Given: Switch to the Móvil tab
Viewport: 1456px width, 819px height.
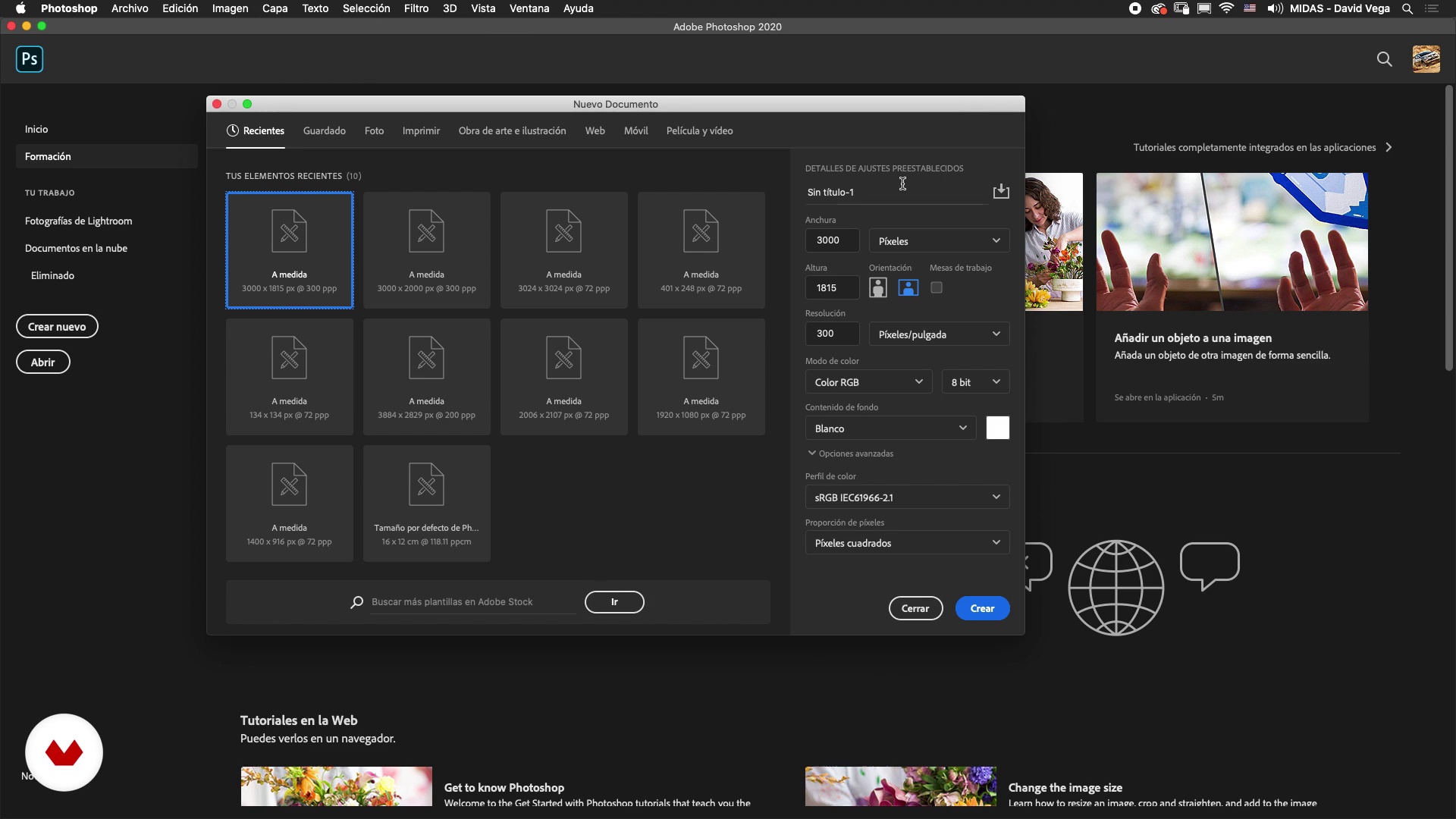Looking at the screenshot, I should coord(635,130).
